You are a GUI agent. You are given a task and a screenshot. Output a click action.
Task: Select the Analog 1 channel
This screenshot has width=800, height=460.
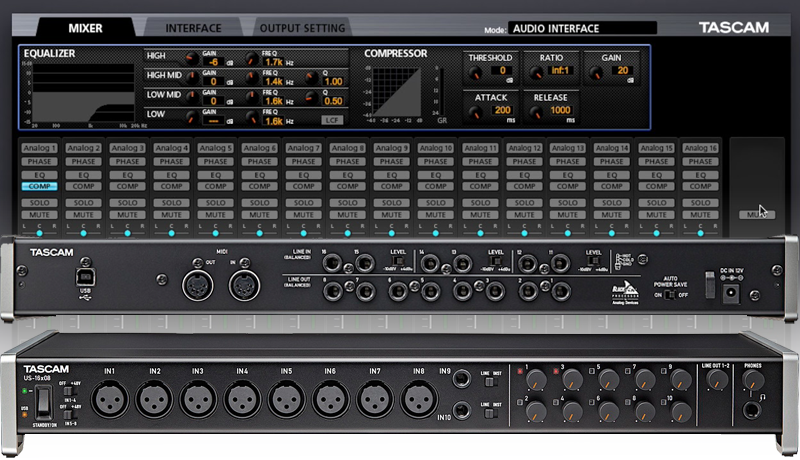39,148
